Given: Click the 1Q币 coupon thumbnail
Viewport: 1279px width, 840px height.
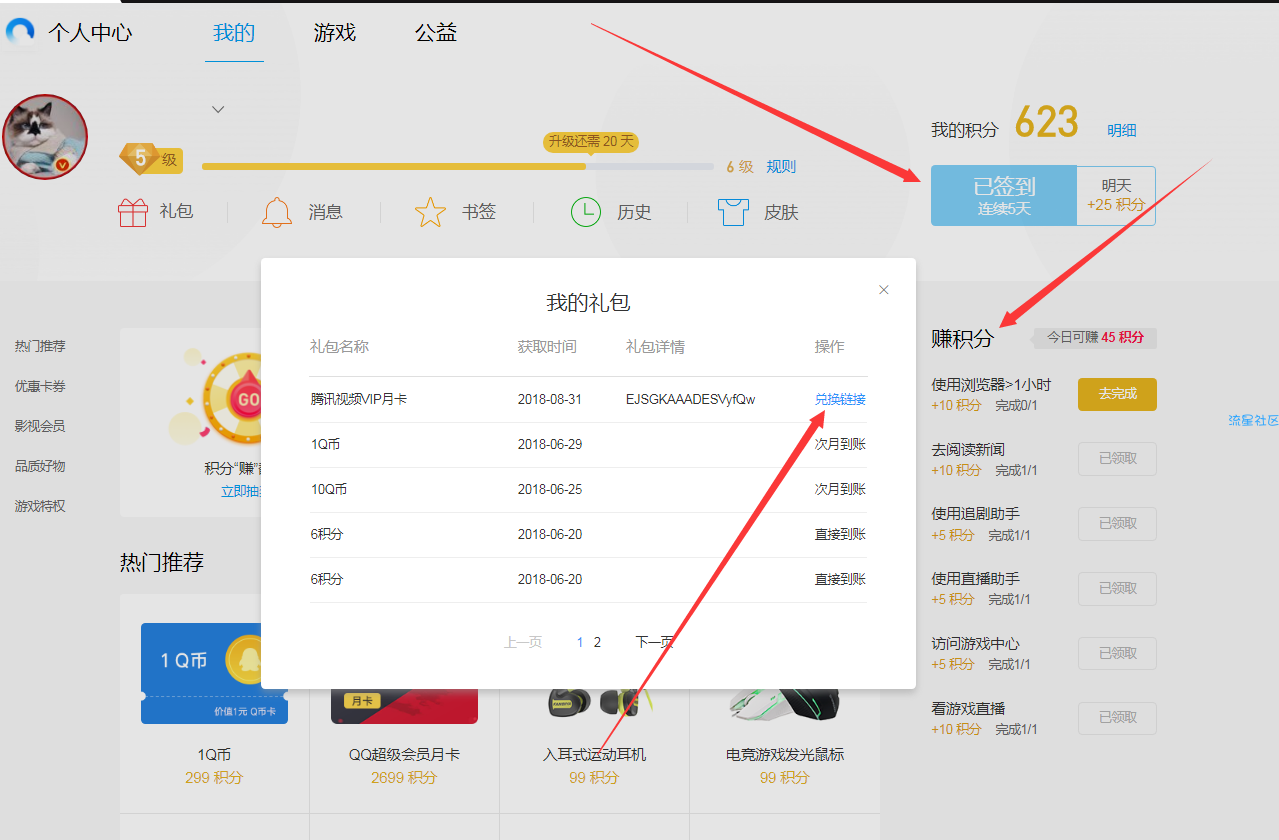Looking at the screenshot, I should (x=214, y=673).
